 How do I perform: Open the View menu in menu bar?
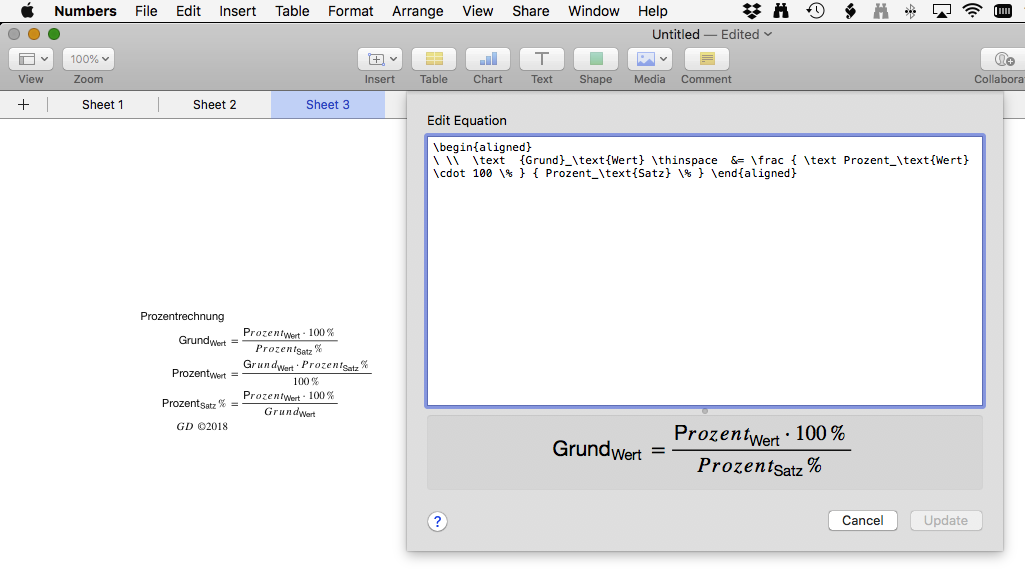[478, 11]
